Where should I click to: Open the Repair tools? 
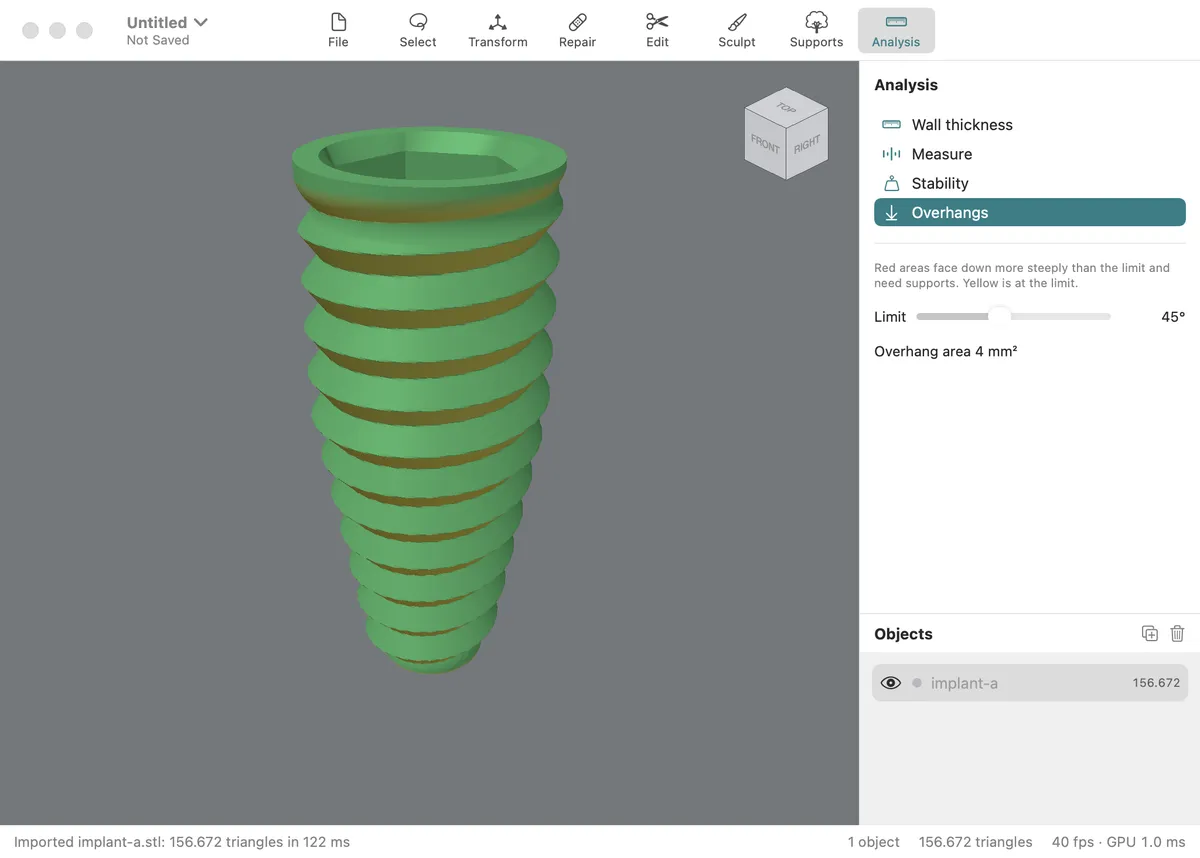pos(577,30)
